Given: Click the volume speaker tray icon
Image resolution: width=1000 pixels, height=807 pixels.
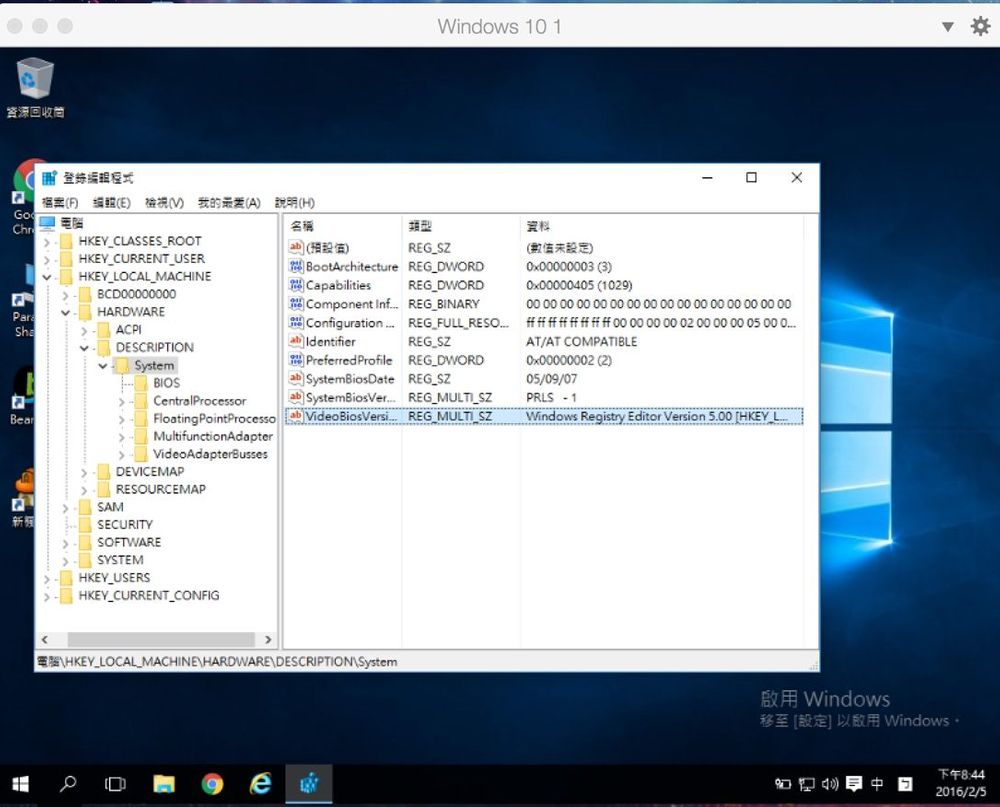Looking at the screenshot, I should click(831, 784).
